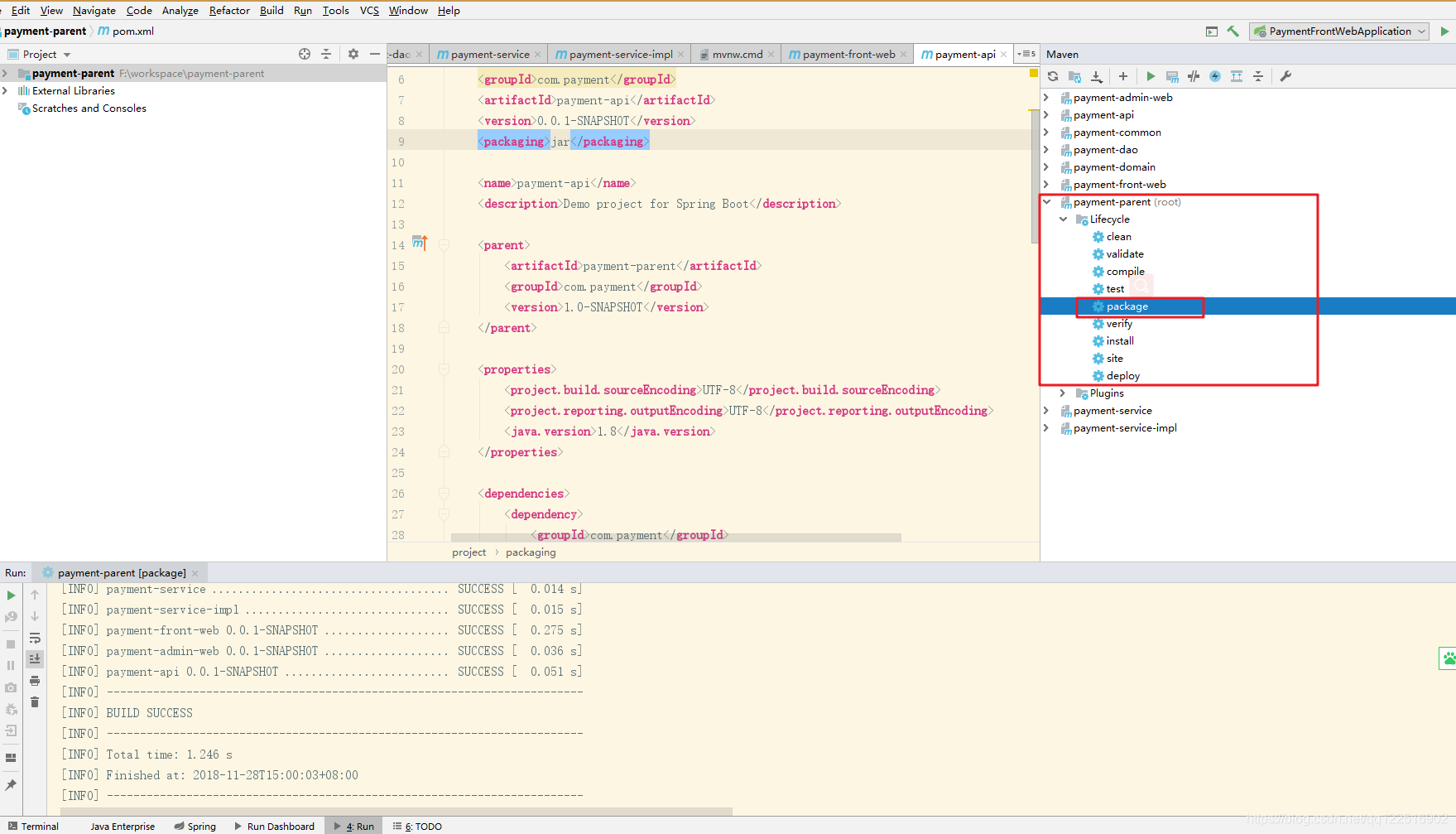The image size is (1456, 834).
Task: Collapse all nodes in the Maven panel
Action: [x=1258, y=76]
